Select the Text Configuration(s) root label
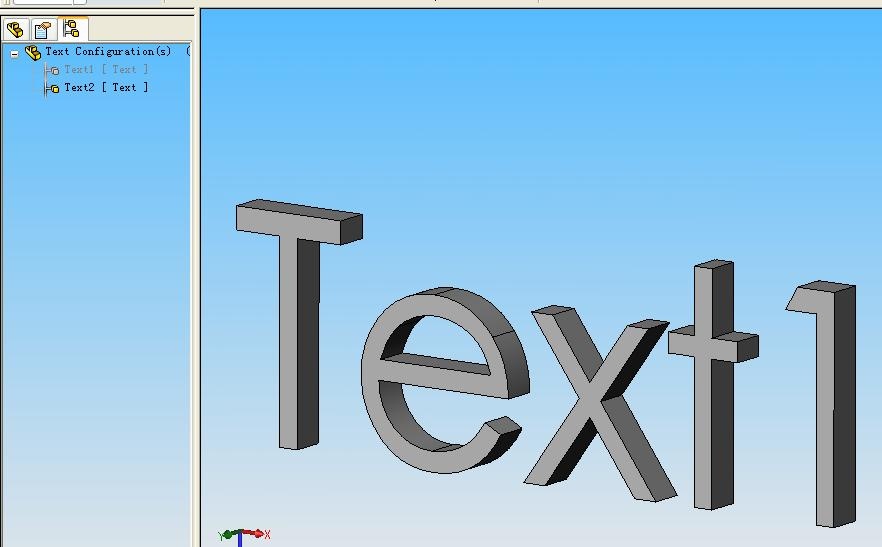 click(108, 51)
